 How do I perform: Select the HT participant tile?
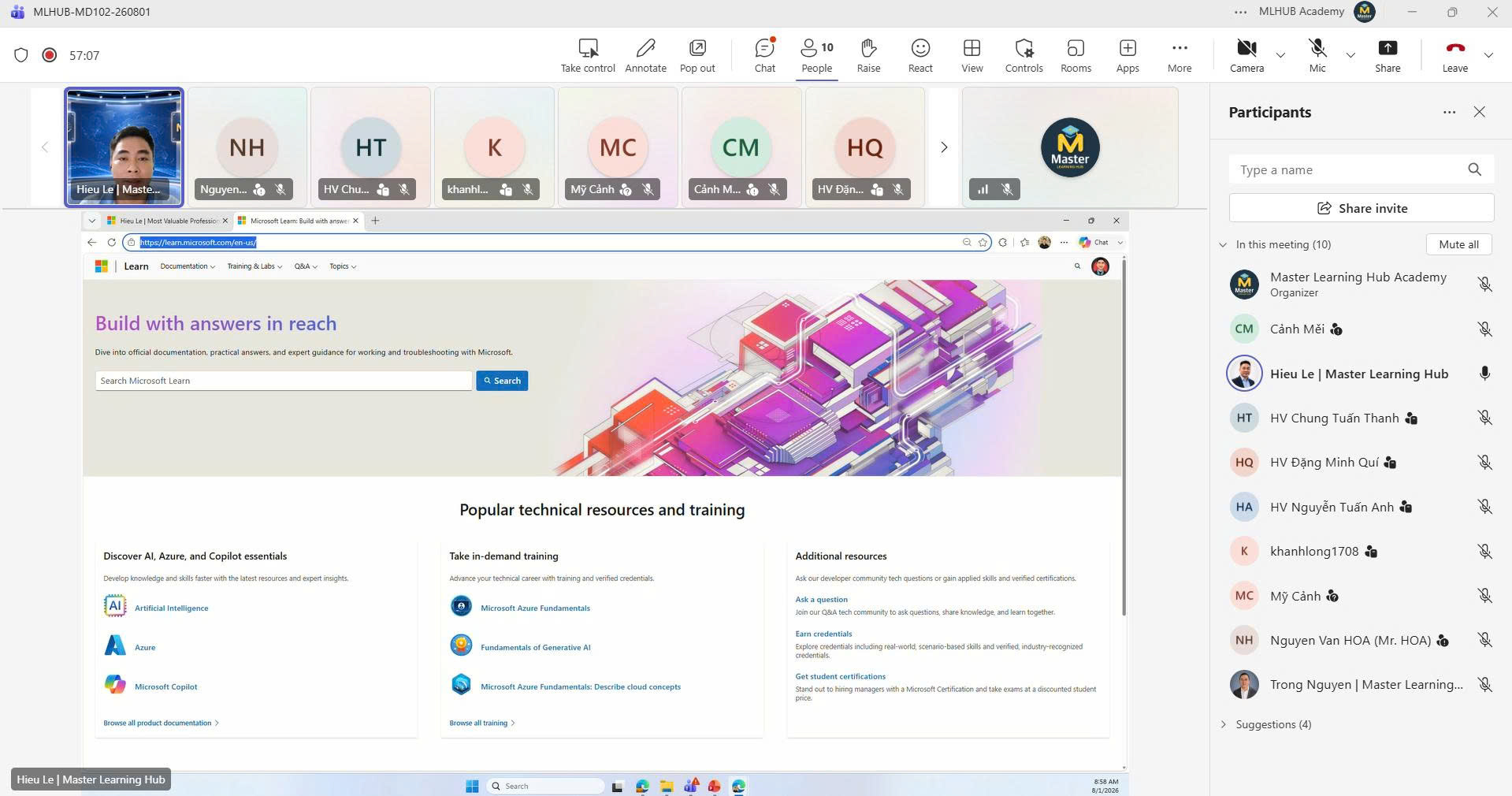pyautogui.click(x=370, y=147)
